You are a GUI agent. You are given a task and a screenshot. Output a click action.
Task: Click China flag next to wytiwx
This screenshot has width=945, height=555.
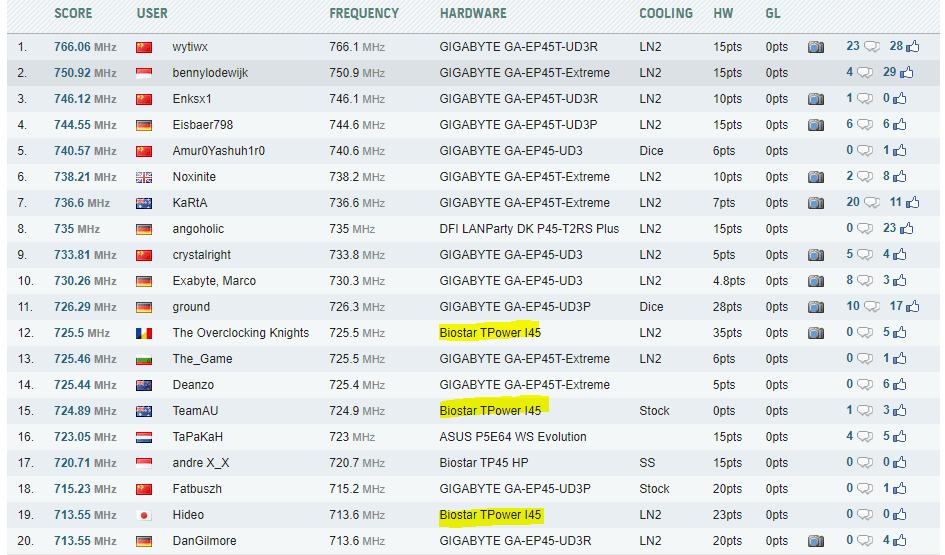(144, 47)
